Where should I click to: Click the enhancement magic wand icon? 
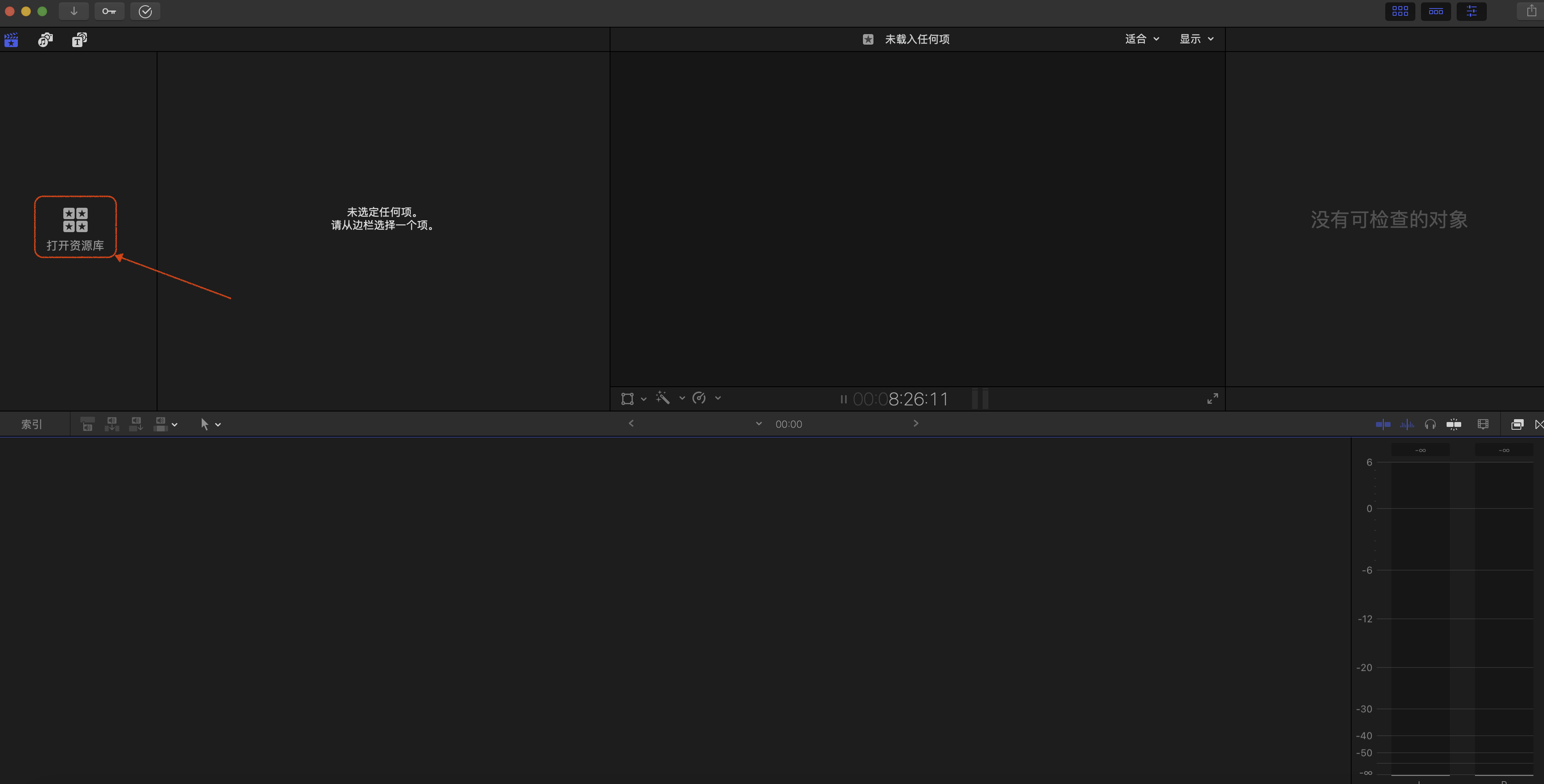pos(663,398)
